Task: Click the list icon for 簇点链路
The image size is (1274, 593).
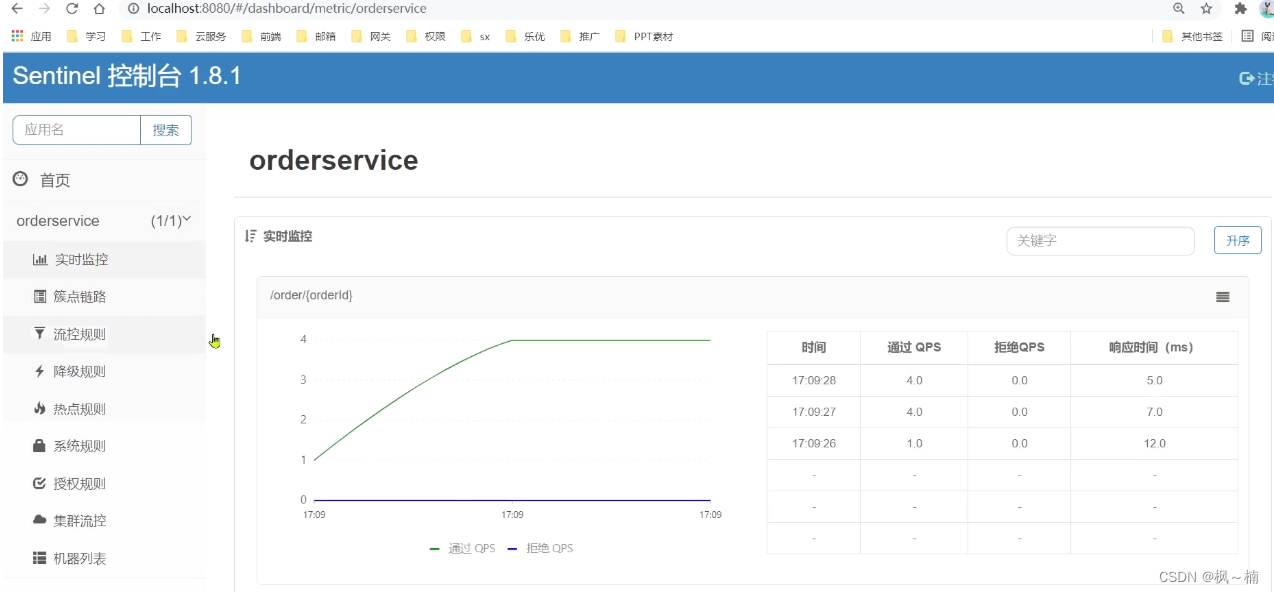Action: coord(40,296)
